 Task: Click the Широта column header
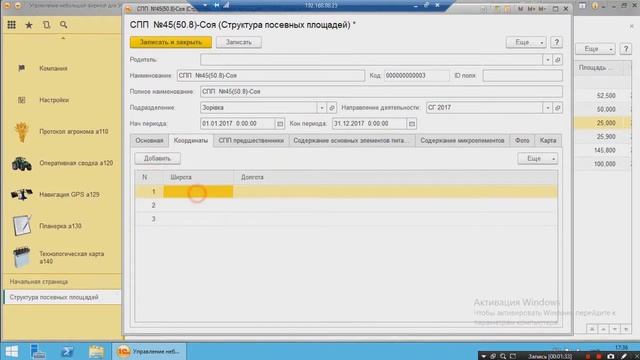[x=199, y=177]
